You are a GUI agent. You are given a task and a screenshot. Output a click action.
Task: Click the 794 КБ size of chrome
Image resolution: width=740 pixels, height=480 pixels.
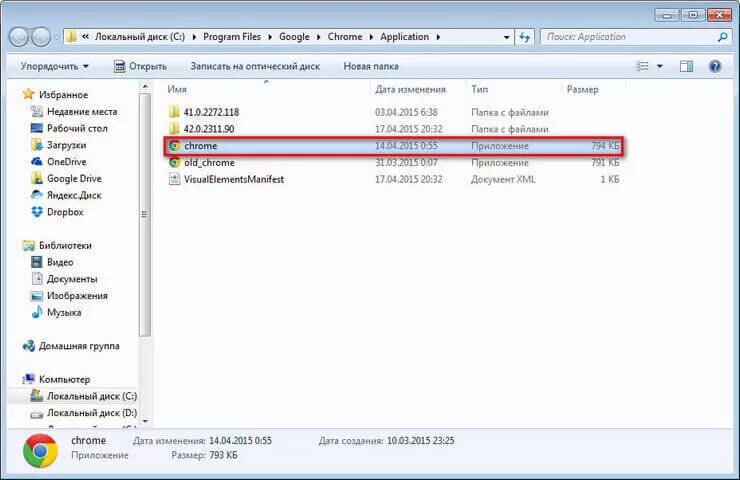click(x=605, y=146)
